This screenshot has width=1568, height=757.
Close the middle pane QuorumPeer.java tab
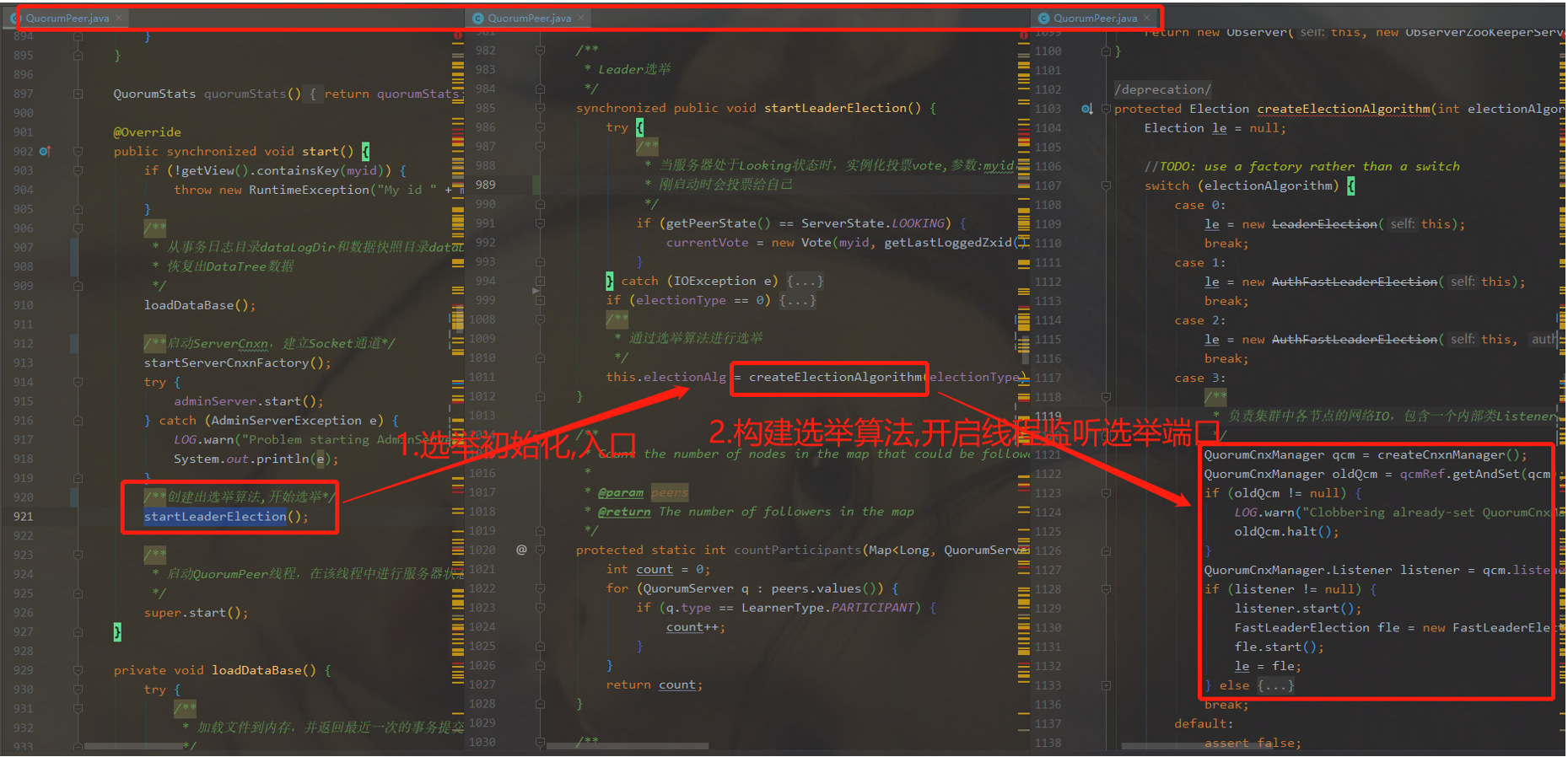(581, 18)
